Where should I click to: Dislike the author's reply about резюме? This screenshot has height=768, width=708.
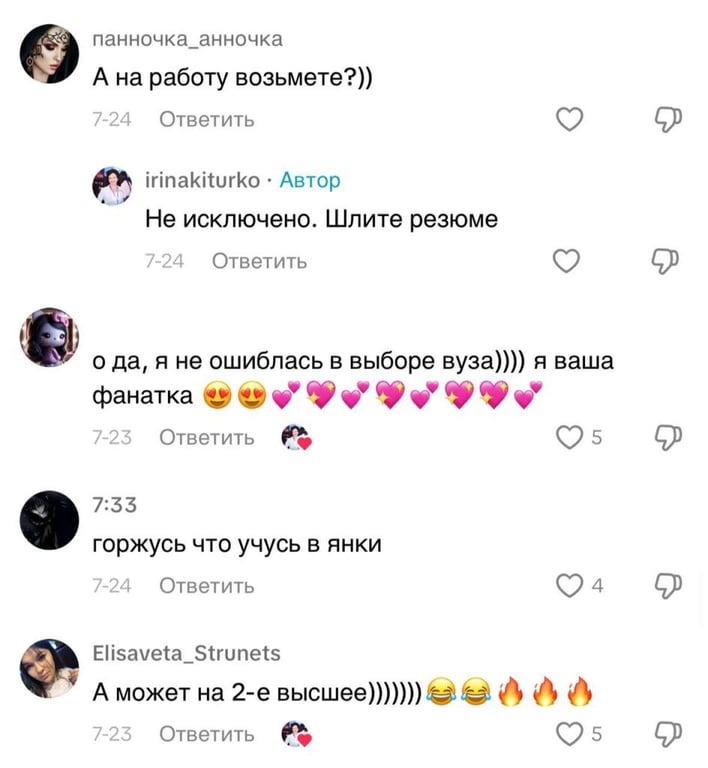pyautogui.click(x=665, y=261)
